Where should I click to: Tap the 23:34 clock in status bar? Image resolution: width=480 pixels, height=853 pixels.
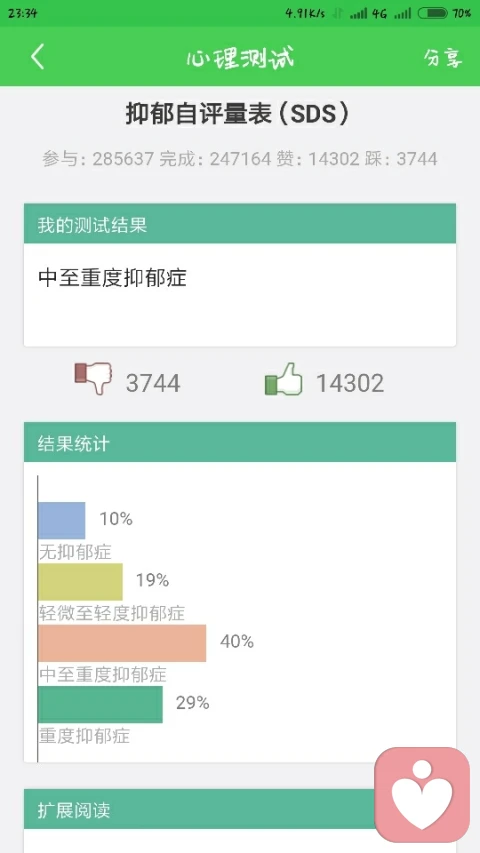click(22, 13)
